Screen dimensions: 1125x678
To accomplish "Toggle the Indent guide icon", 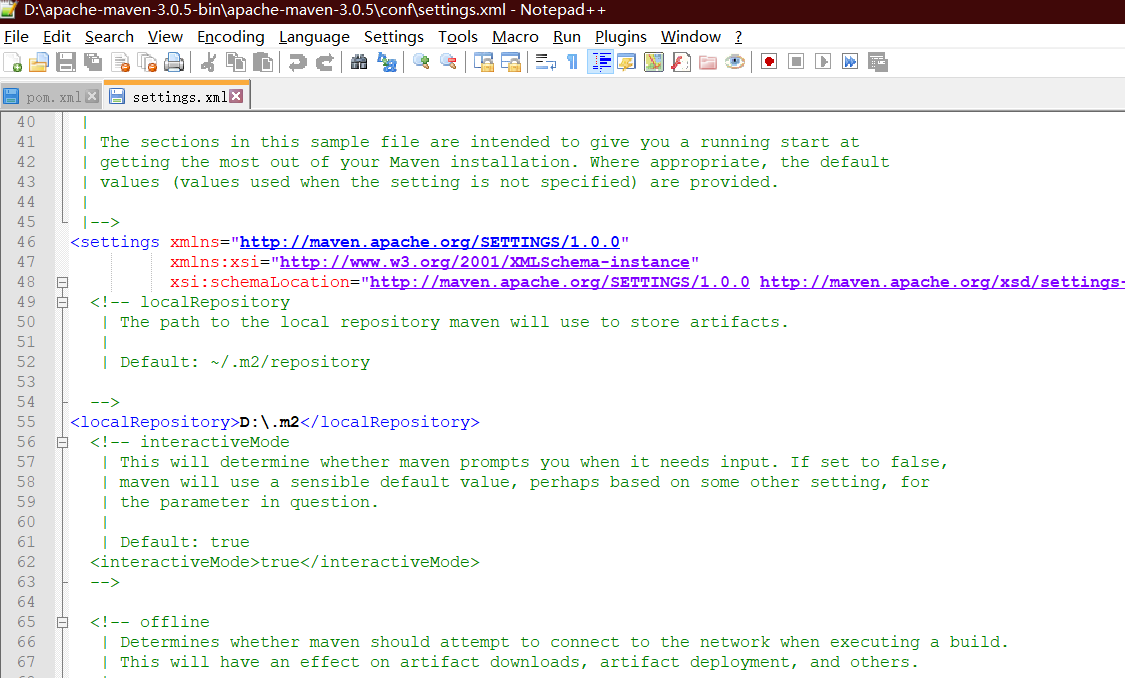I will [x=600, y=62].
